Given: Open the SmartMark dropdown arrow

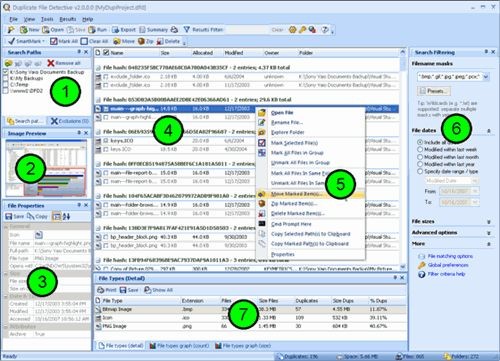Looking at the screenshot, I should pyautogui.click(x=43, y=41).
